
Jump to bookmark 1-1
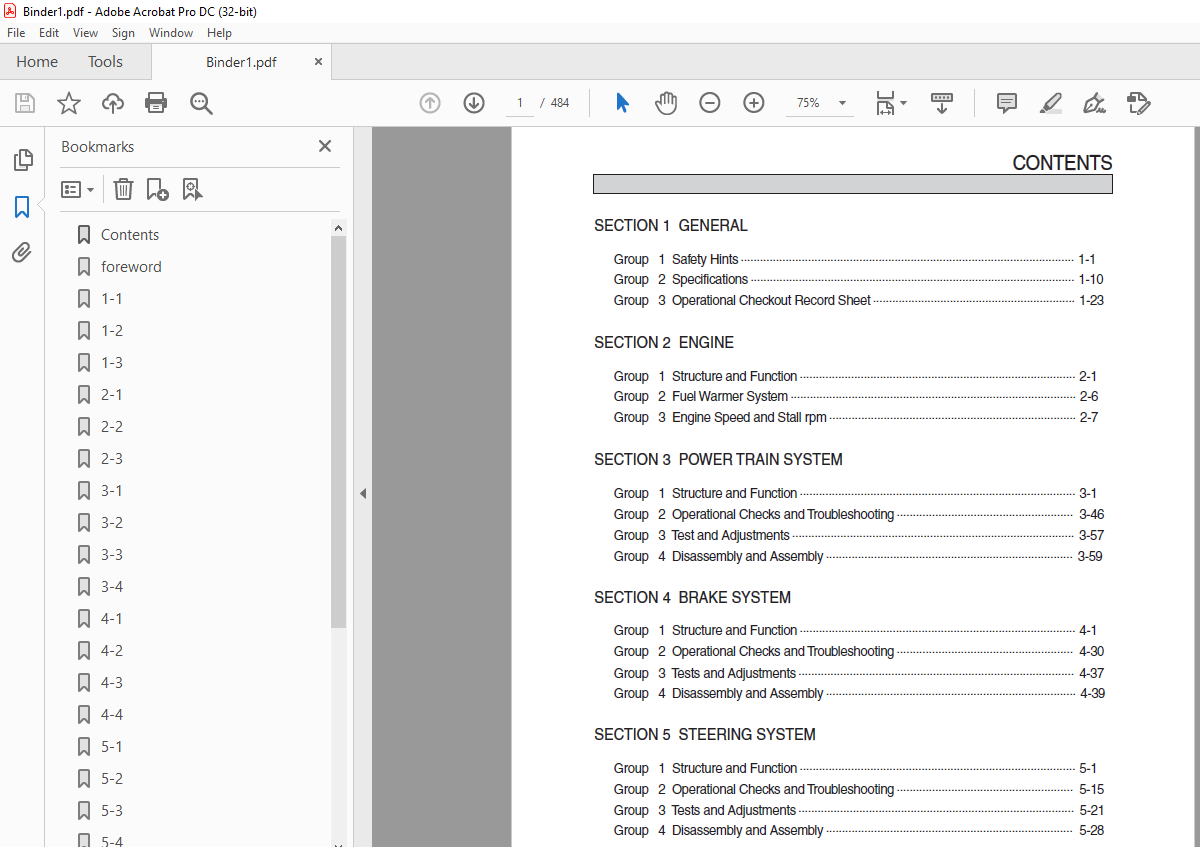point(112,299)
